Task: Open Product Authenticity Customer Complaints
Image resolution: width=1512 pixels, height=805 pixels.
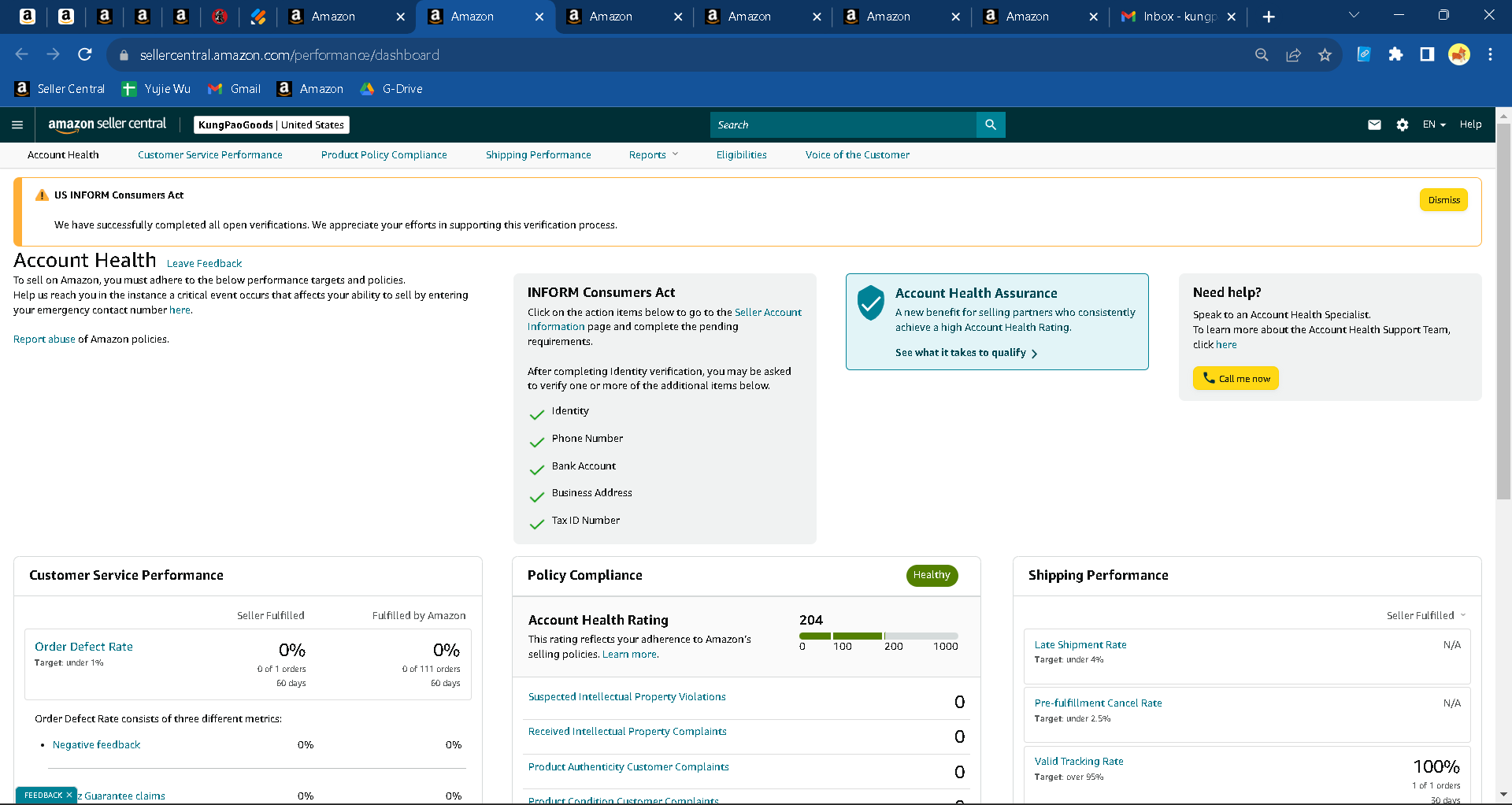Action: point(628,767)
